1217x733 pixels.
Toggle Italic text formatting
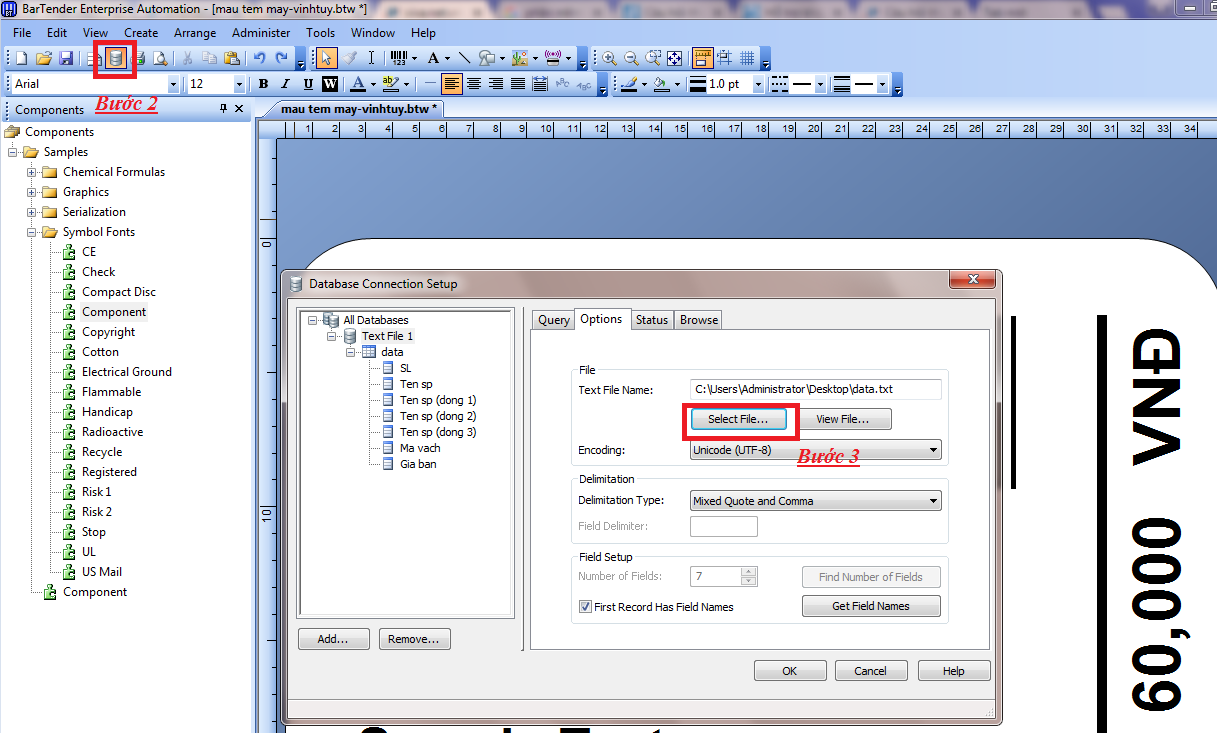point(285,84)
